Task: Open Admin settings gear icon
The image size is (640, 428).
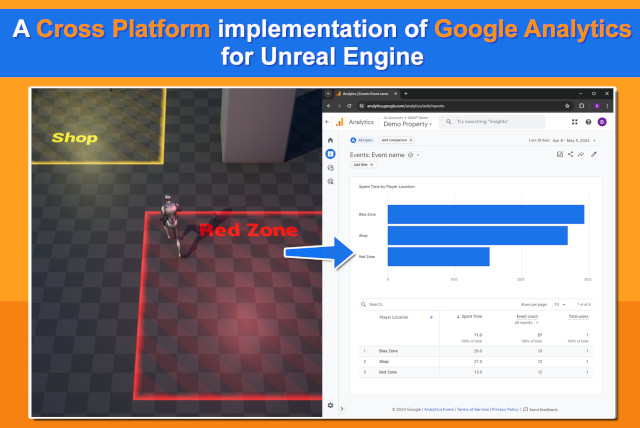Action: pos(330,404)
